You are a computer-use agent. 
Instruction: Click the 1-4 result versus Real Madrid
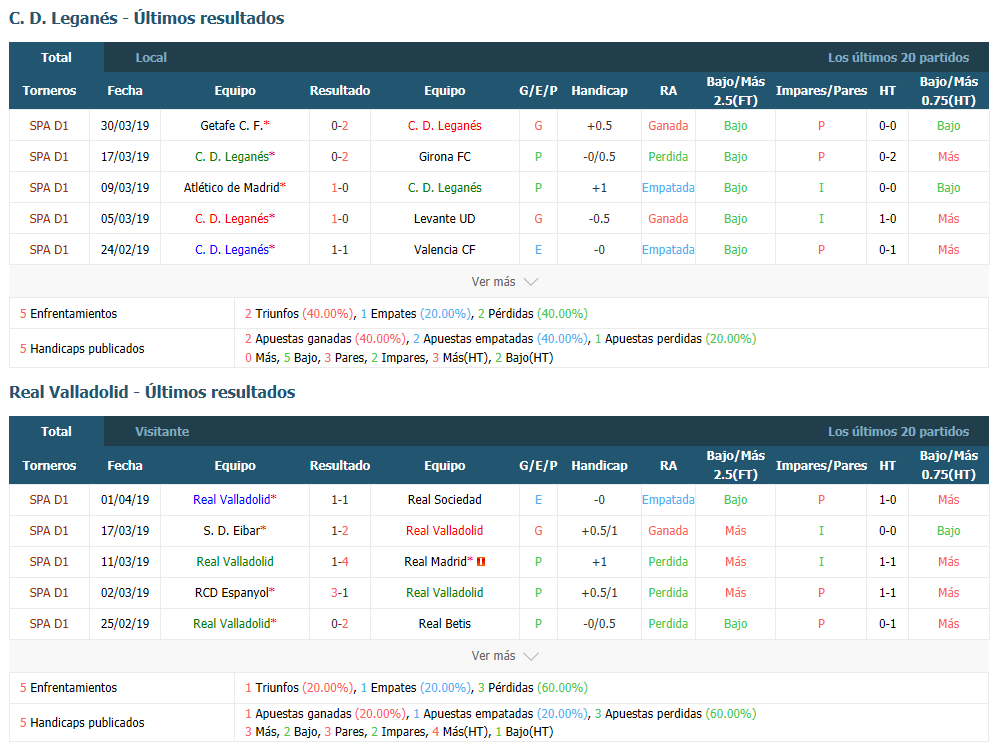(340, 561)
